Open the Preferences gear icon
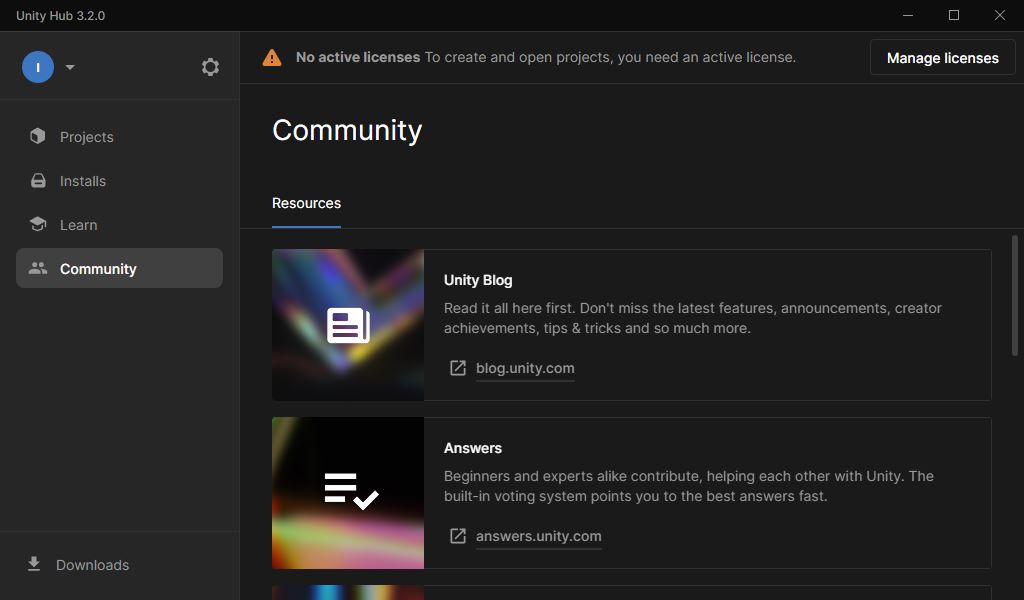This screenshot has width=1024, height=600. tap(210, 67)
